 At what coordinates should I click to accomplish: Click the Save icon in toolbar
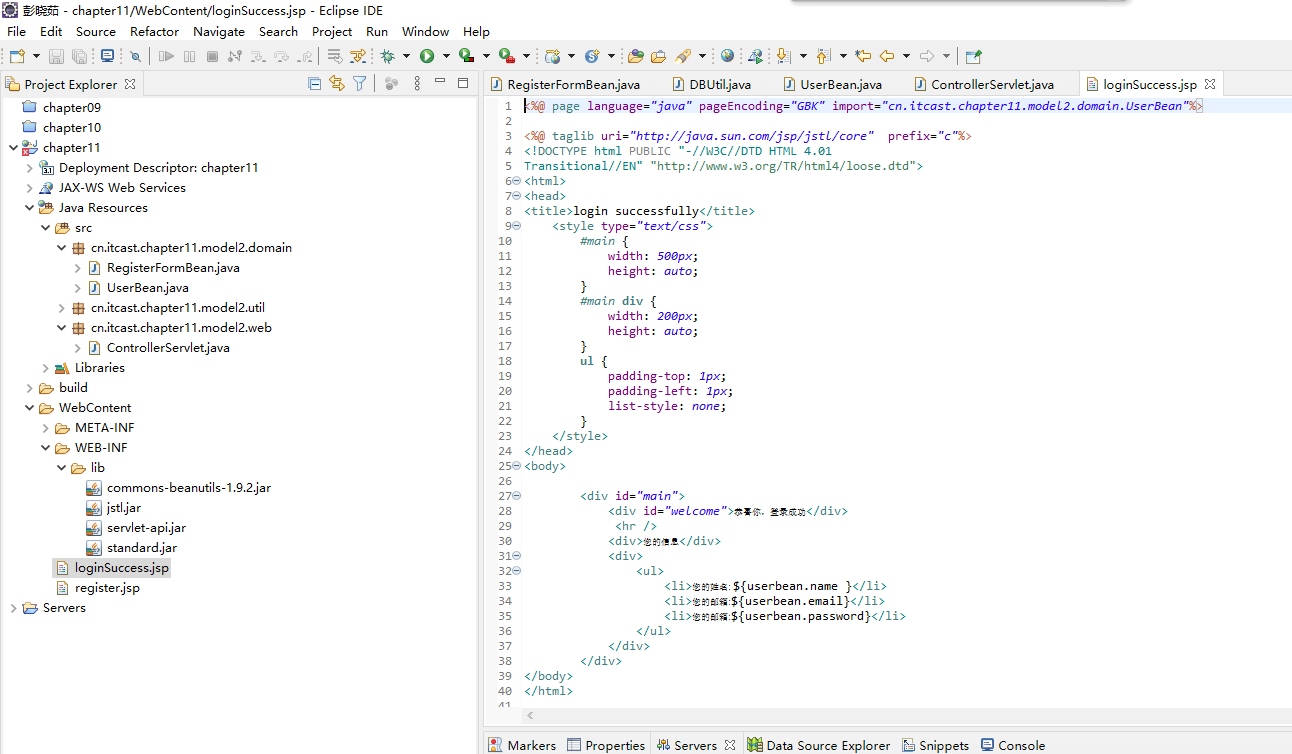[x=56, y=57]
